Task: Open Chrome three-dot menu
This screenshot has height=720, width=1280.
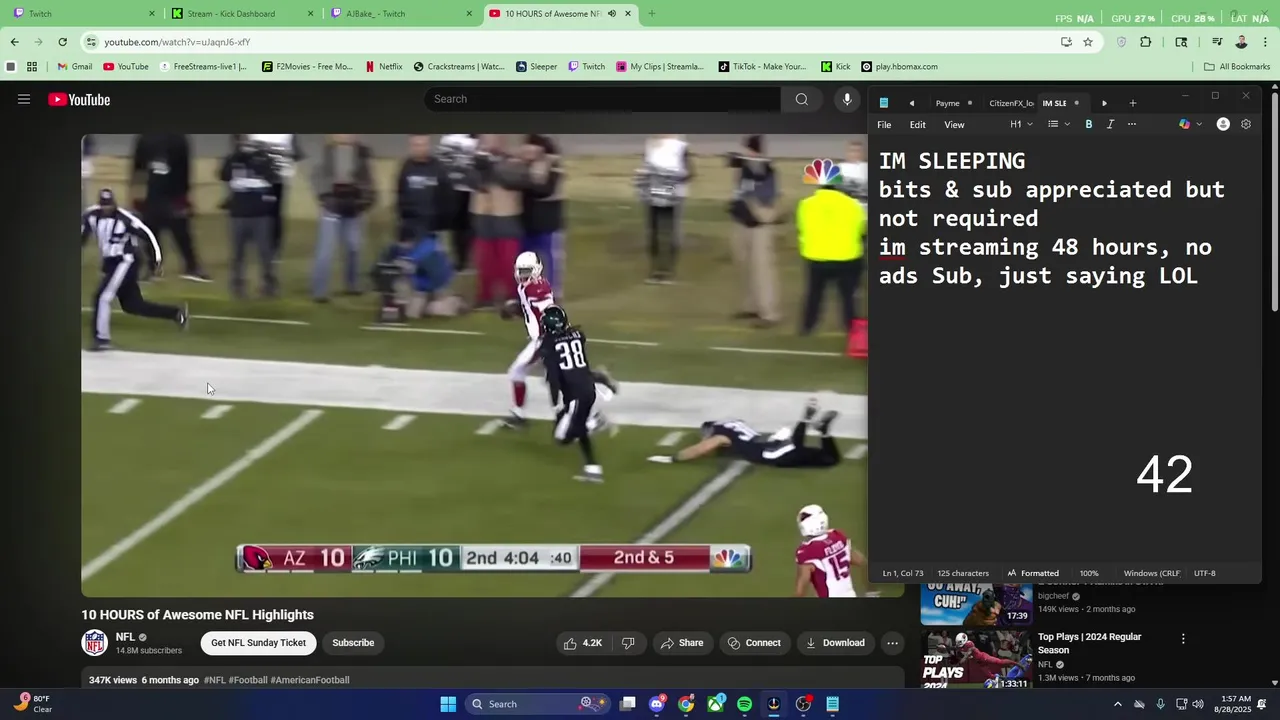Action: pos(1265,42)
